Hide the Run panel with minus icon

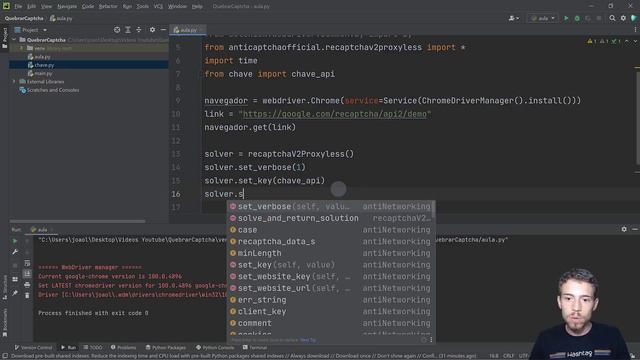pos(635,229)
